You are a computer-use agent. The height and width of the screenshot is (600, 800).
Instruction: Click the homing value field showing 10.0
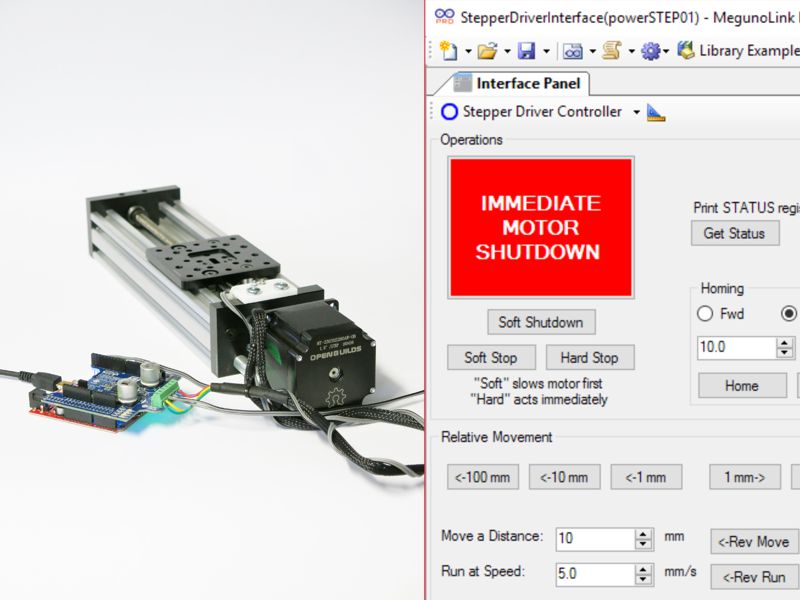tap(736, 347)
